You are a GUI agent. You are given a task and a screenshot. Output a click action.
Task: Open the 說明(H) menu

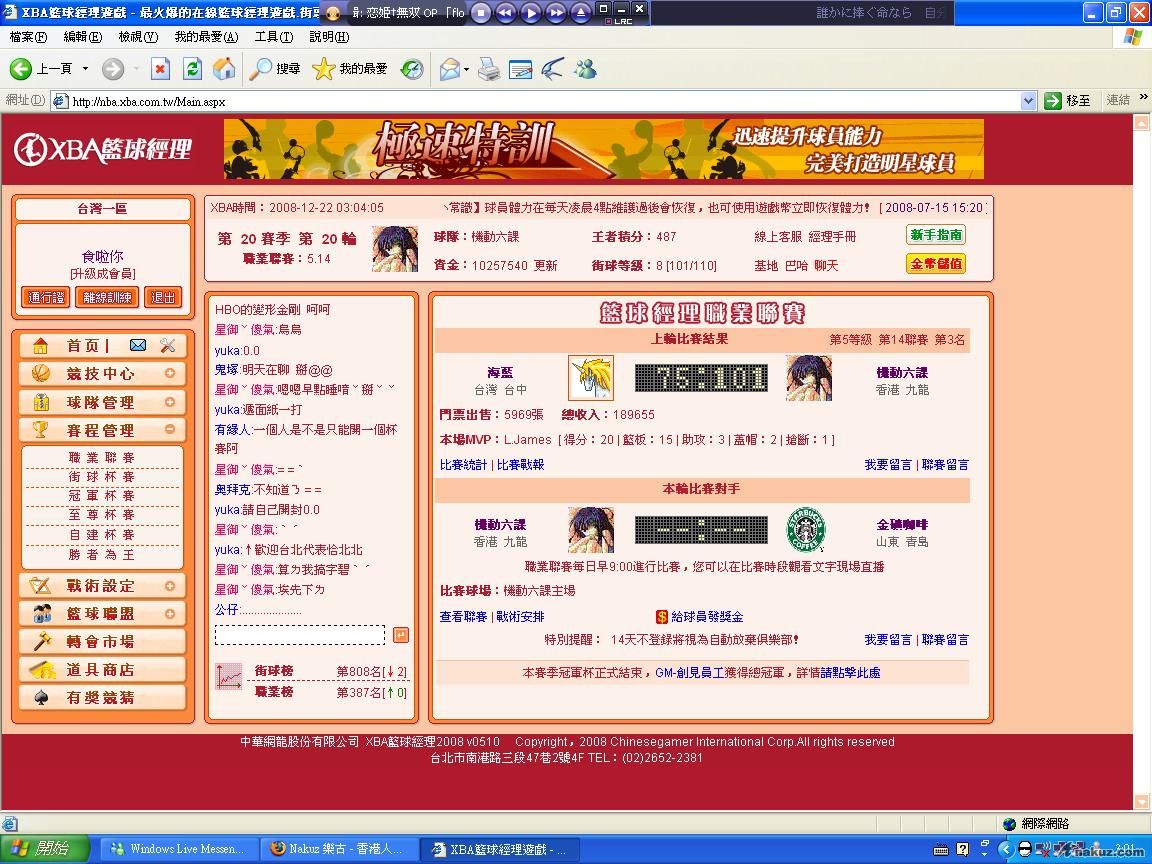[328, 37]
